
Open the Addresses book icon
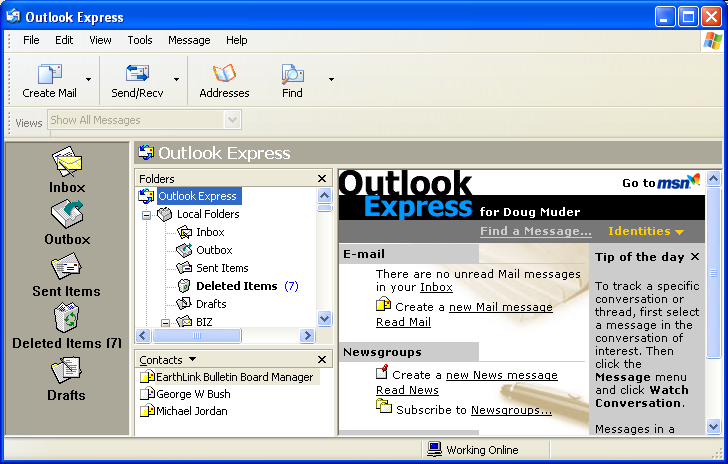pyautogui.click(x=224, y=74)
